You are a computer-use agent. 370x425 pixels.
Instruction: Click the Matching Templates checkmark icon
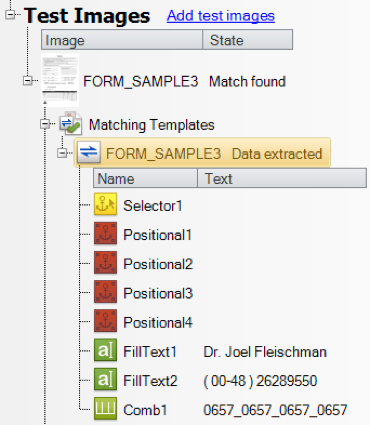70,124
